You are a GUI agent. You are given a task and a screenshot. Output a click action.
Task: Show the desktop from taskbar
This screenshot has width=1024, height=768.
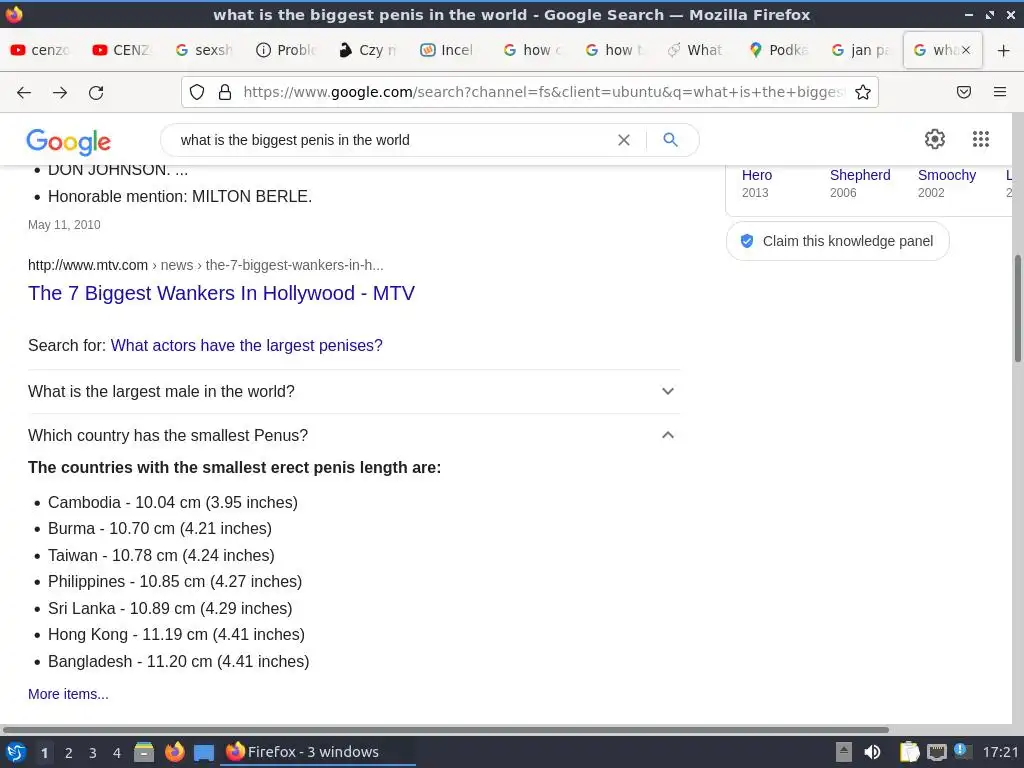pos(204,753)
